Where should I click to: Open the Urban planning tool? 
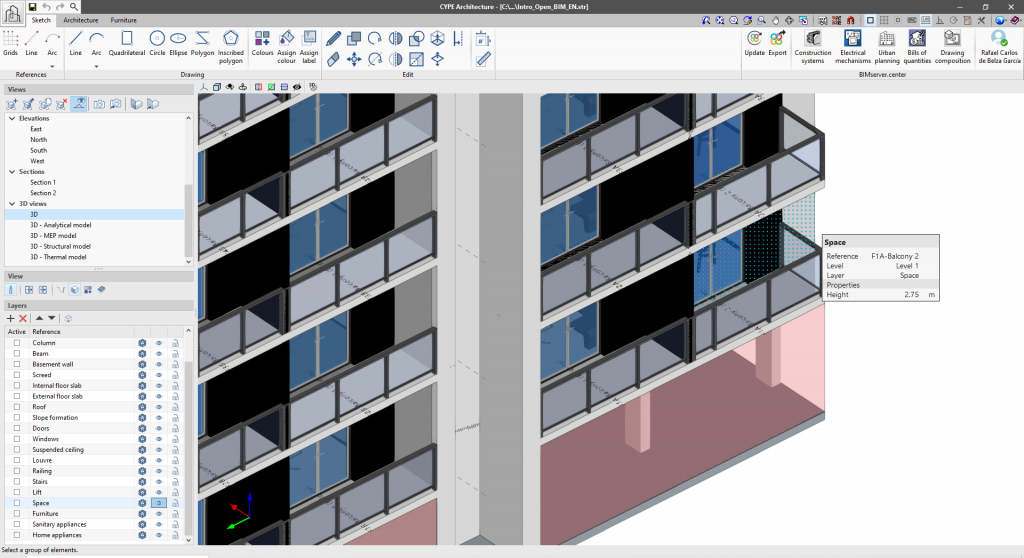click(886, 44)
